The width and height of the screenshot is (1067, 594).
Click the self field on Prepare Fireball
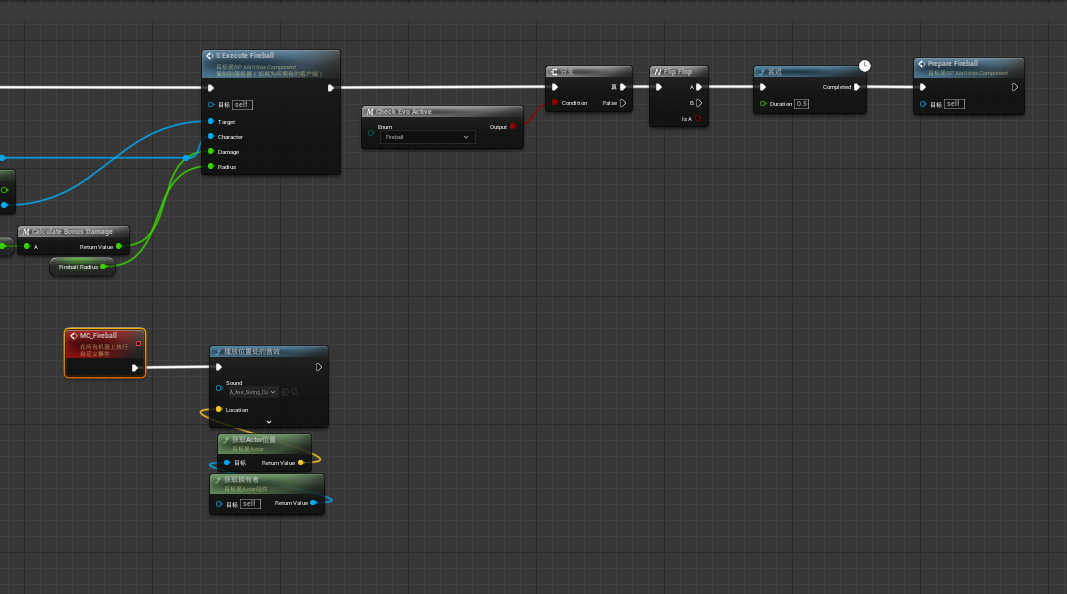point(954,104)
